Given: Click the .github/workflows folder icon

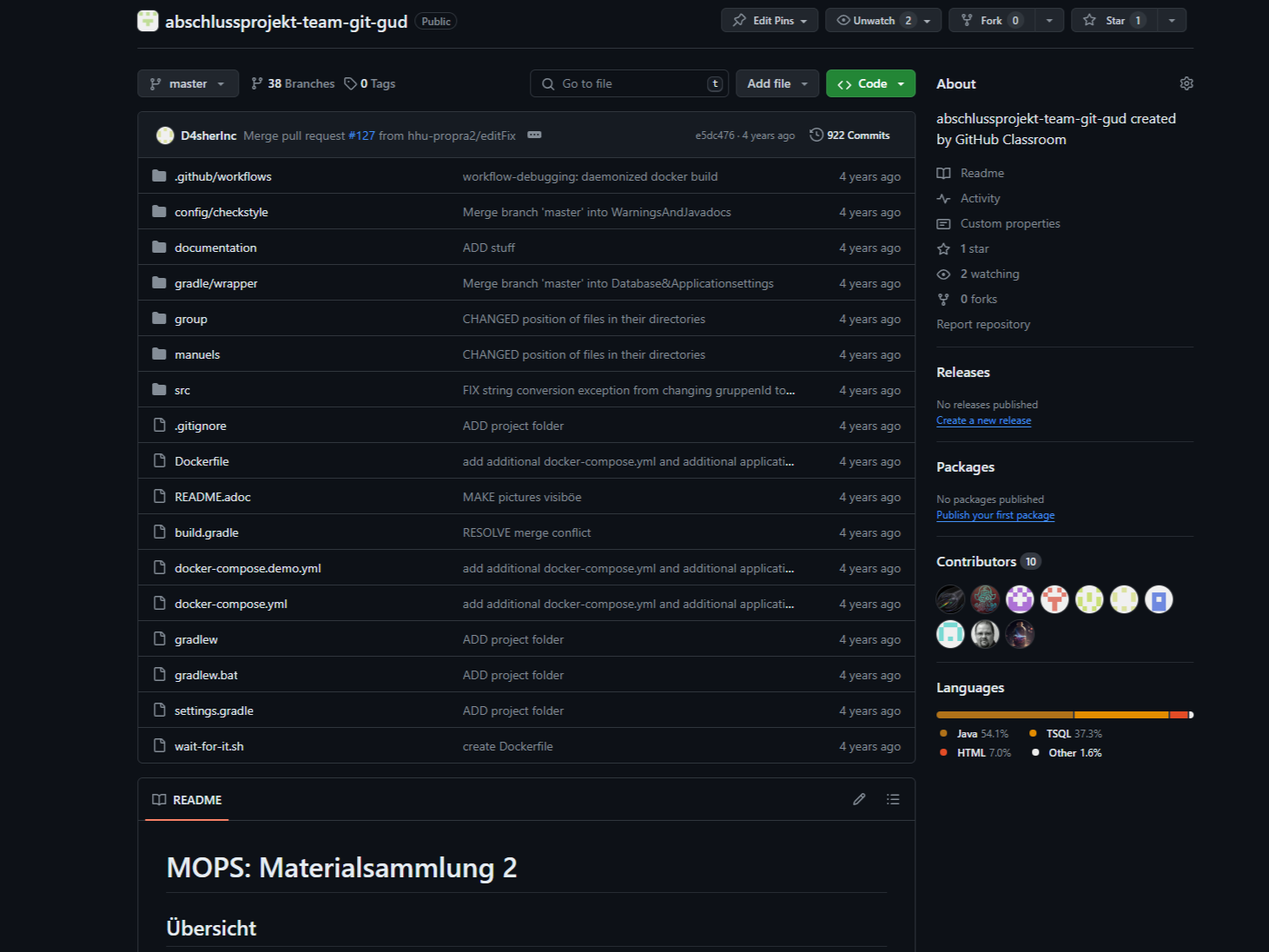Looking at the screenshot, I should click(159, 176).
